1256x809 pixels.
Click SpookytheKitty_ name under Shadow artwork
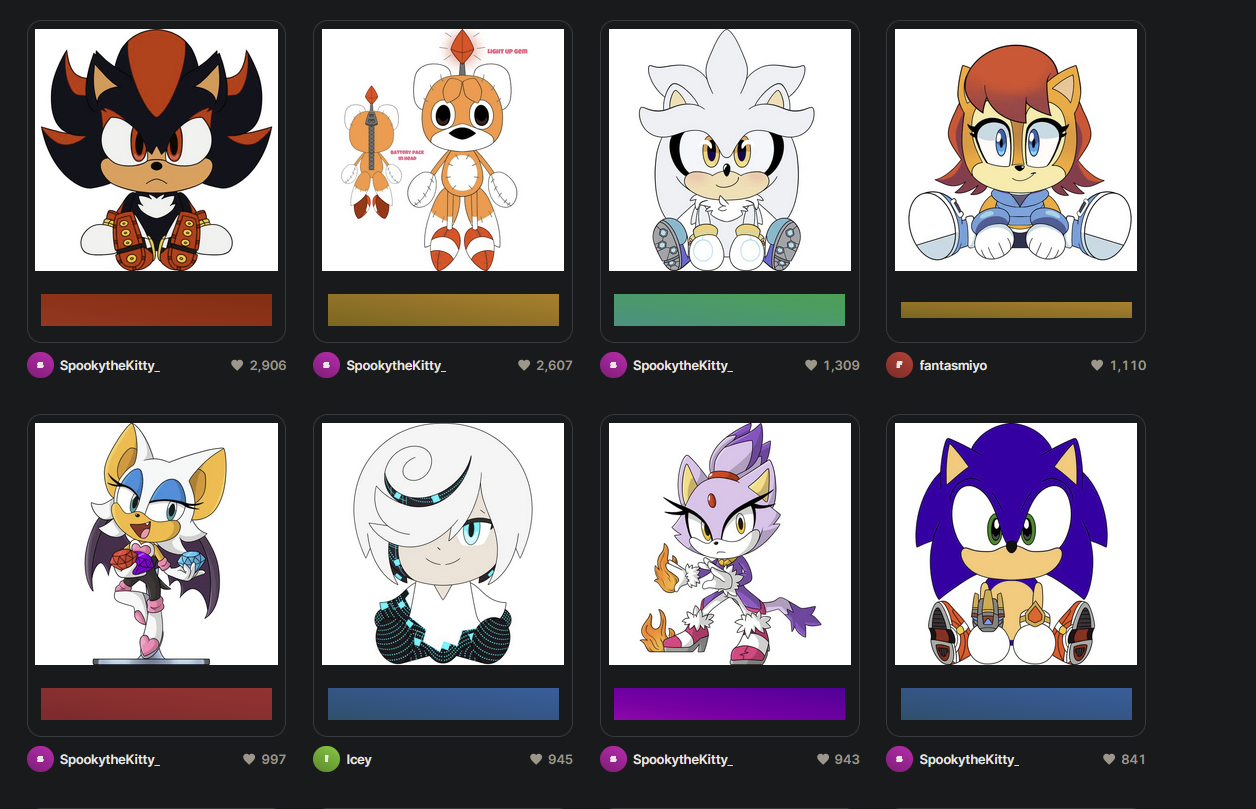coord(110,366)
